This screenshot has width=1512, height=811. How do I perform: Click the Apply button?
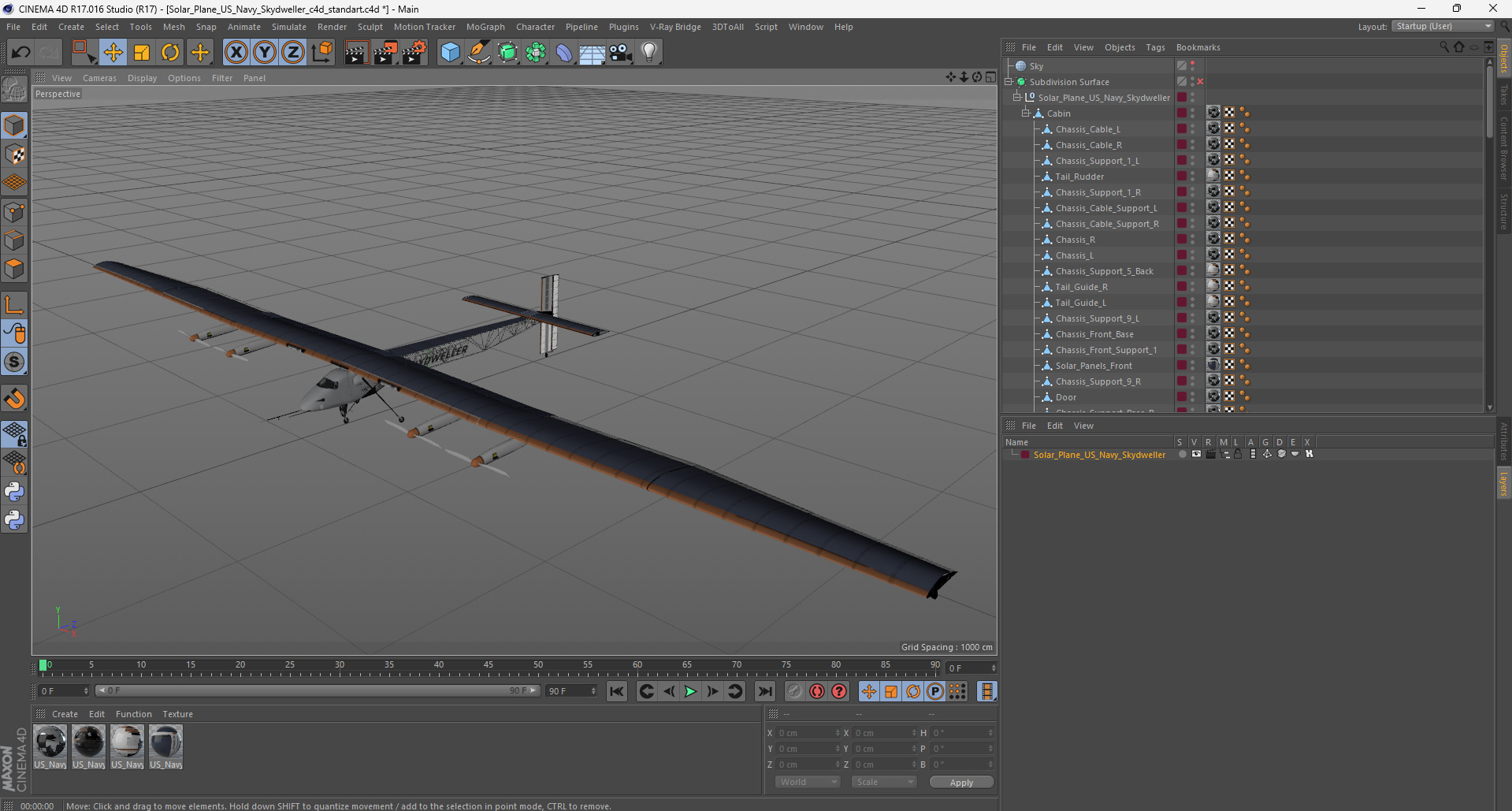[x=961, y=782]
